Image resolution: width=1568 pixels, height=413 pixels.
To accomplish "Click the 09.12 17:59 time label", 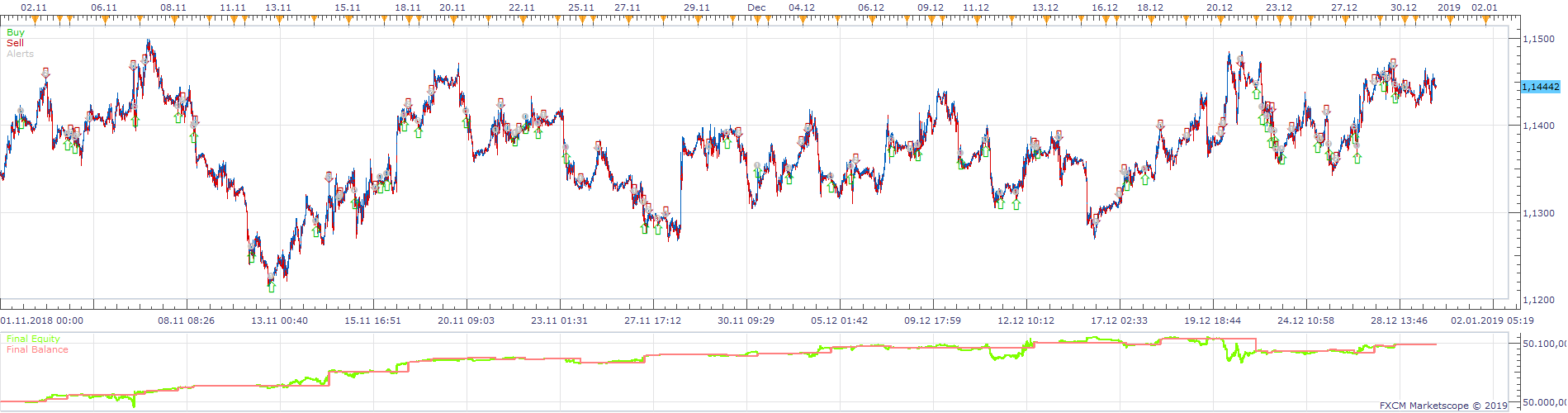I will (x=933, y=320).
